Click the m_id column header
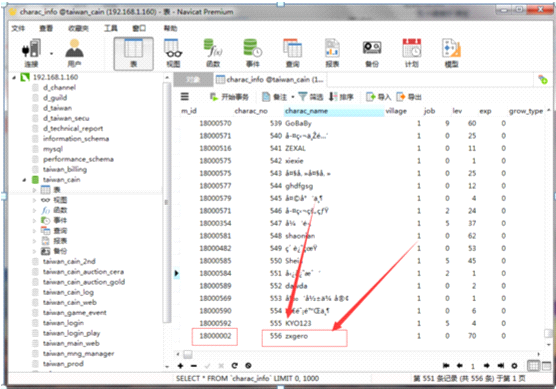Viewport: 556px width, 389px height. tap(189, 111)
